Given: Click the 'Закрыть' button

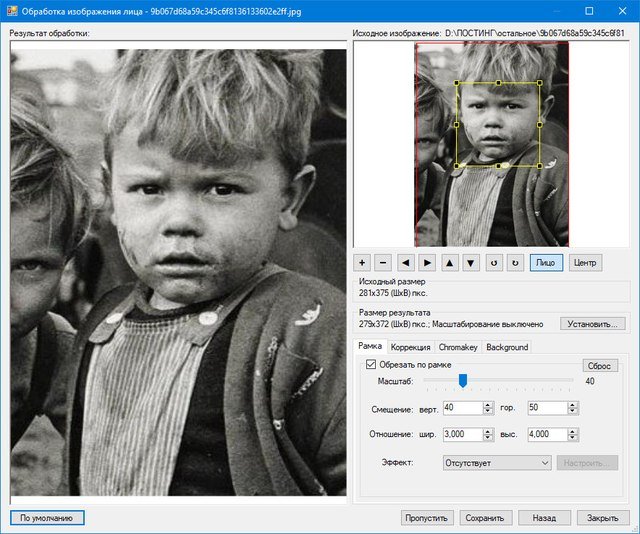Looking at the screenshot, I should coord(602,518).
